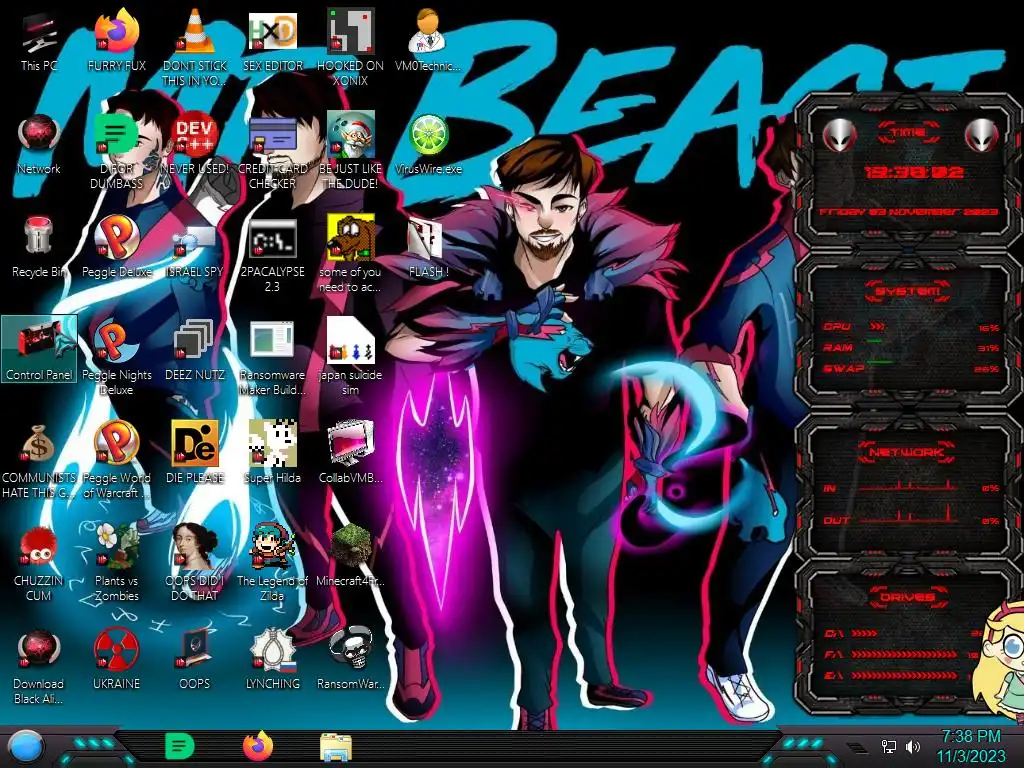Open the taskbar clock showing 7:38 PM
The image size is (1024, 768).
click(x=971, y=746)
